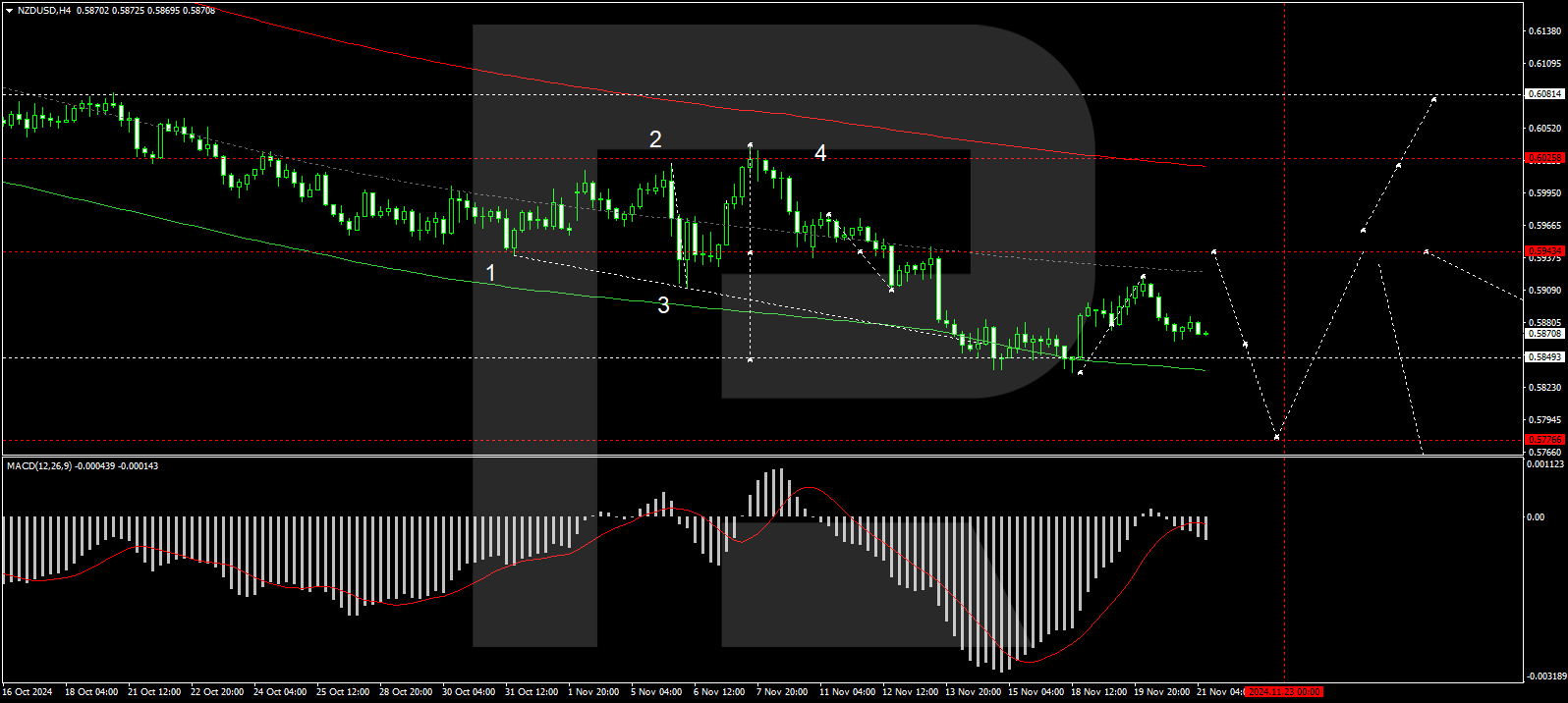Select the red 0.60258 price level tag
Screen dimensions: 1568x703
[x=1544, y=158]
